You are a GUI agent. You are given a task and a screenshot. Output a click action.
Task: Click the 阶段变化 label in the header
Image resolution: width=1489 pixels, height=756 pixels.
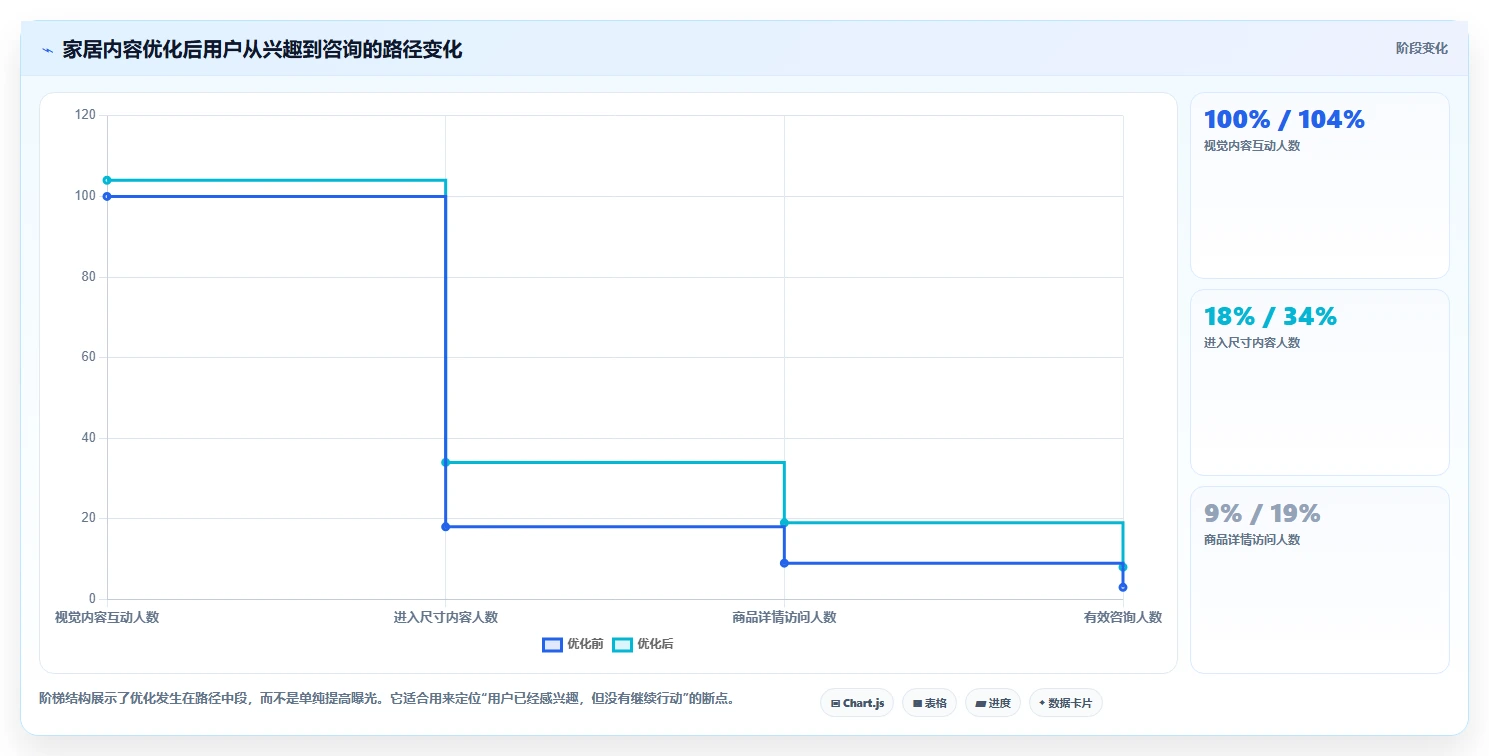[1421, 48]
